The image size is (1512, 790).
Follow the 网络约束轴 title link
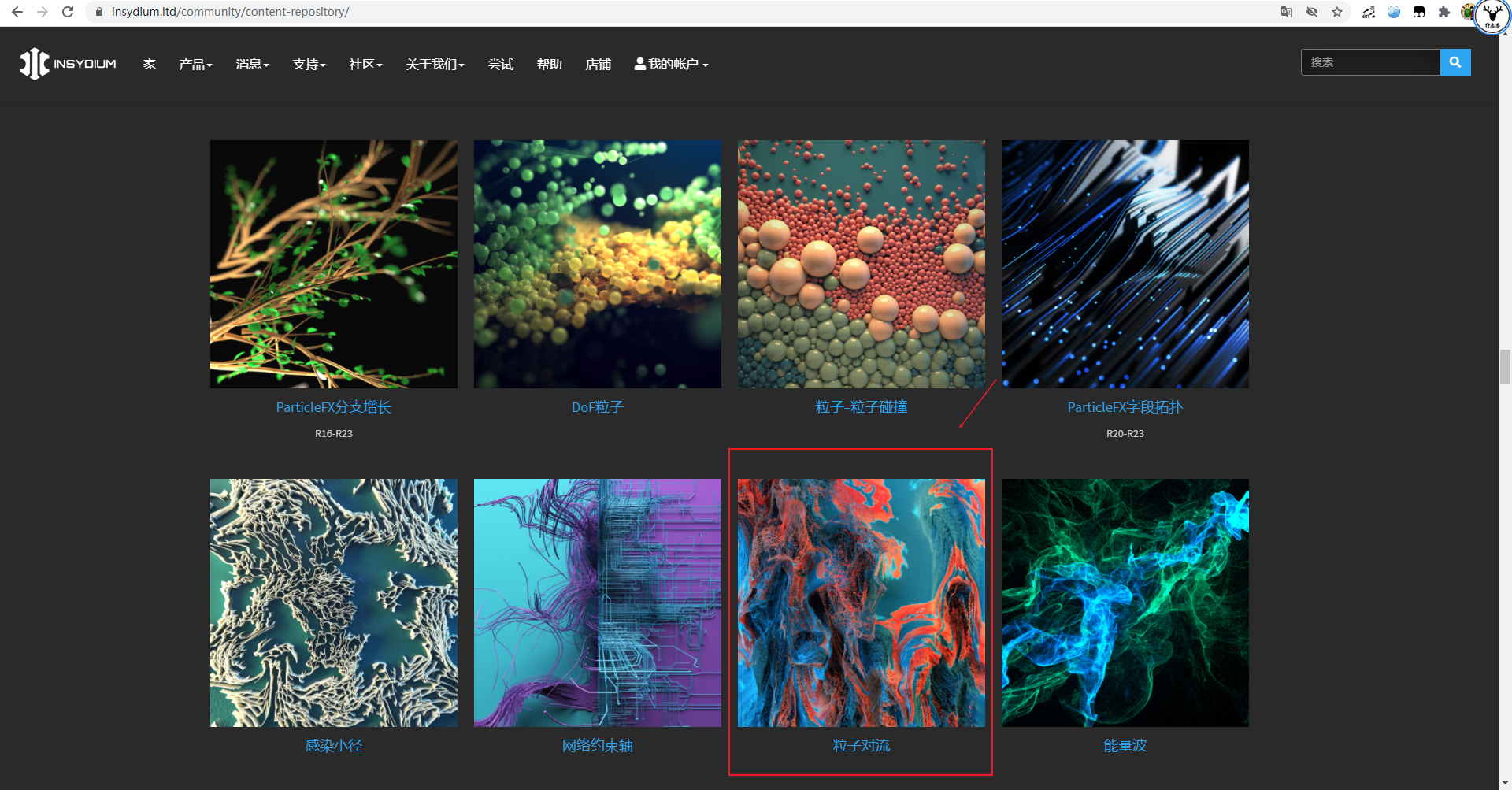click(x=598, y=746)
